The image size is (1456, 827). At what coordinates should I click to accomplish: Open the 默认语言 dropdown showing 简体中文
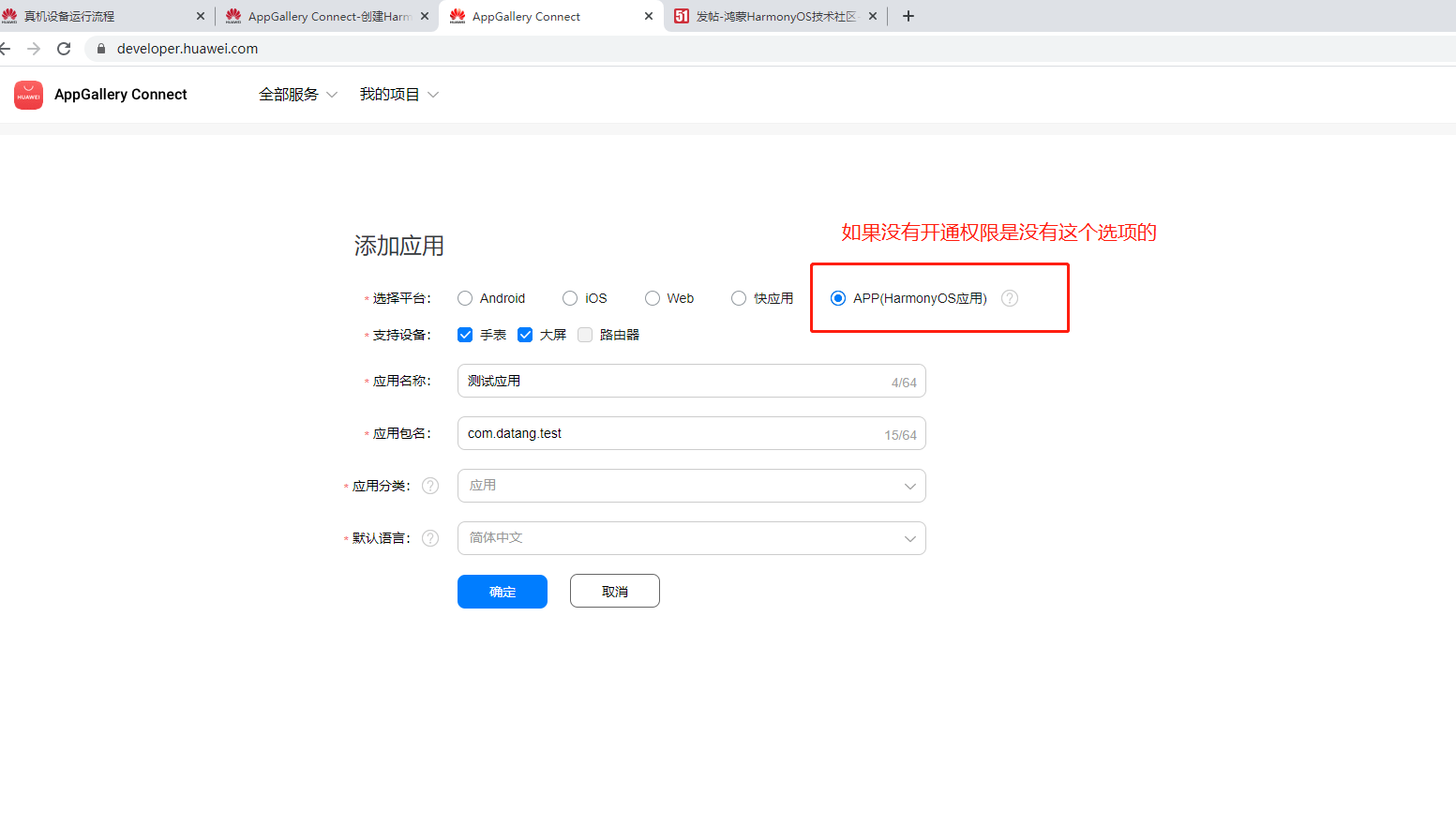(692, 538)
